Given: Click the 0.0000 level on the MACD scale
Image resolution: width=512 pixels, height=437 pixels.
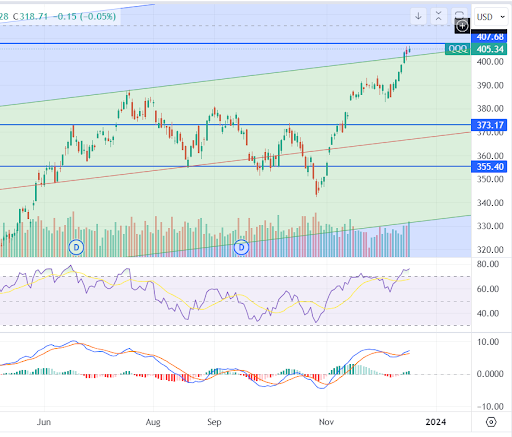Looking at the screenshot, I should [490, 374].
